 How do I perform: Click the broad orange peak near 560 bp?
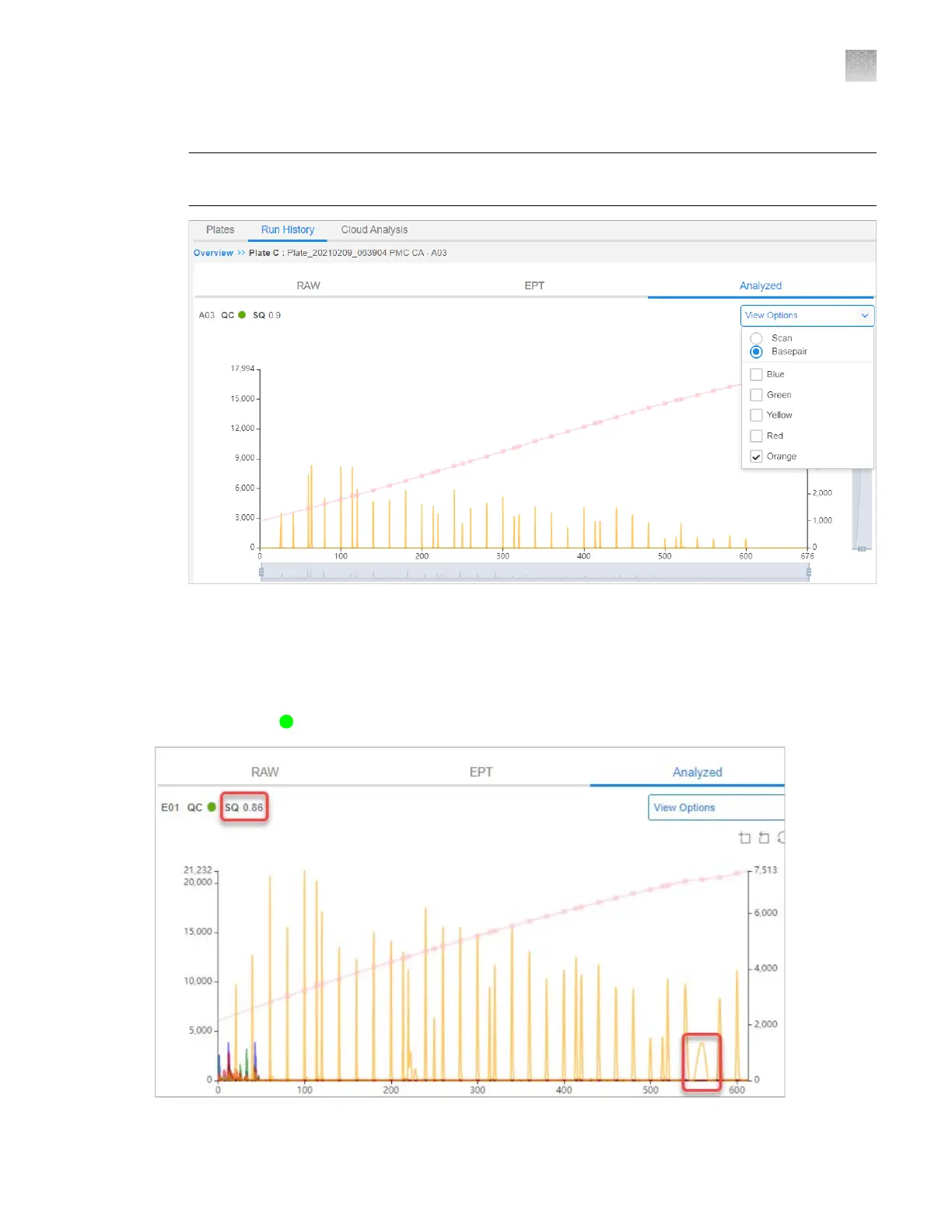[702, 1061]
